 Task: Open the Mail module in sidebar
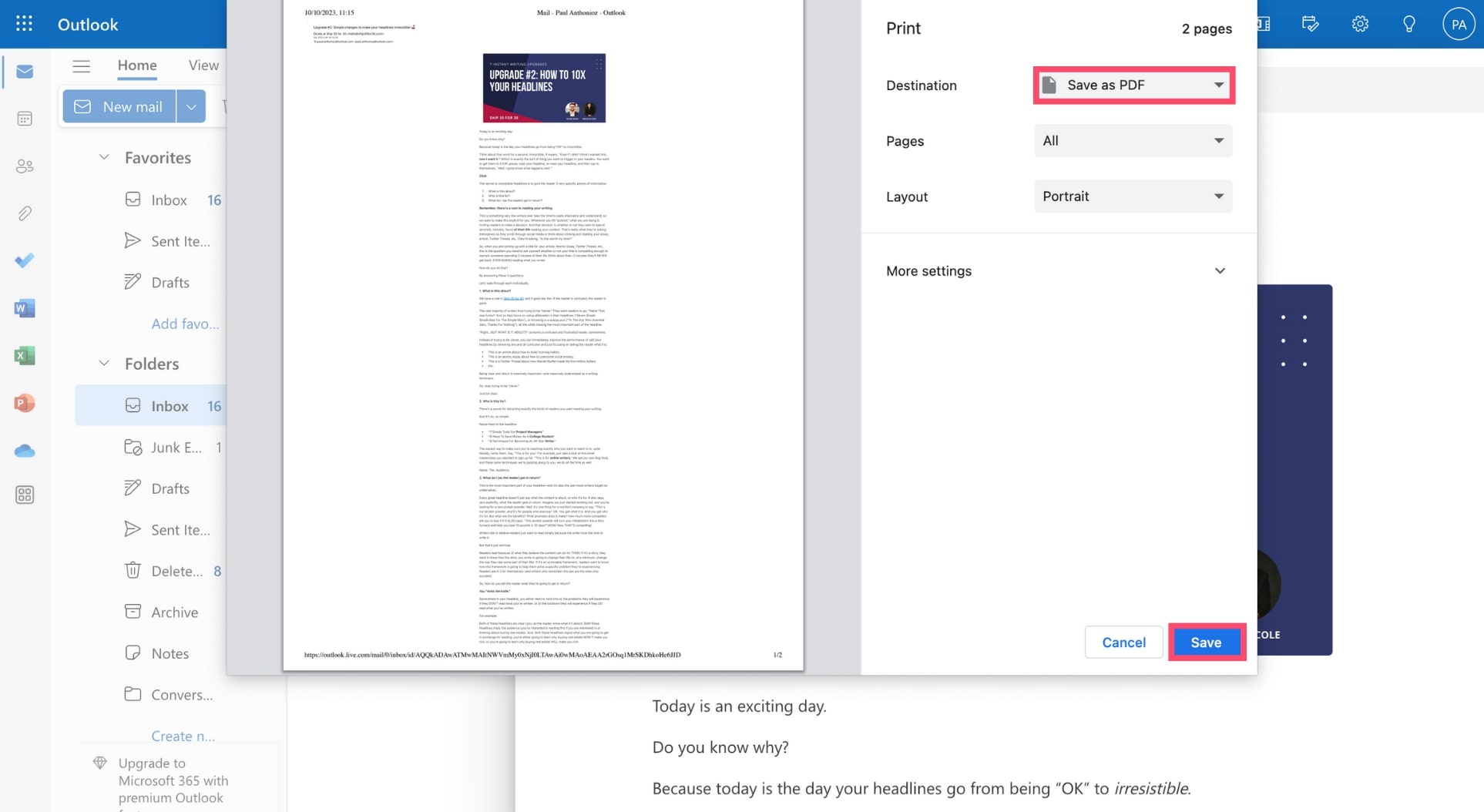pyautogui.click(x=25, y=72)
